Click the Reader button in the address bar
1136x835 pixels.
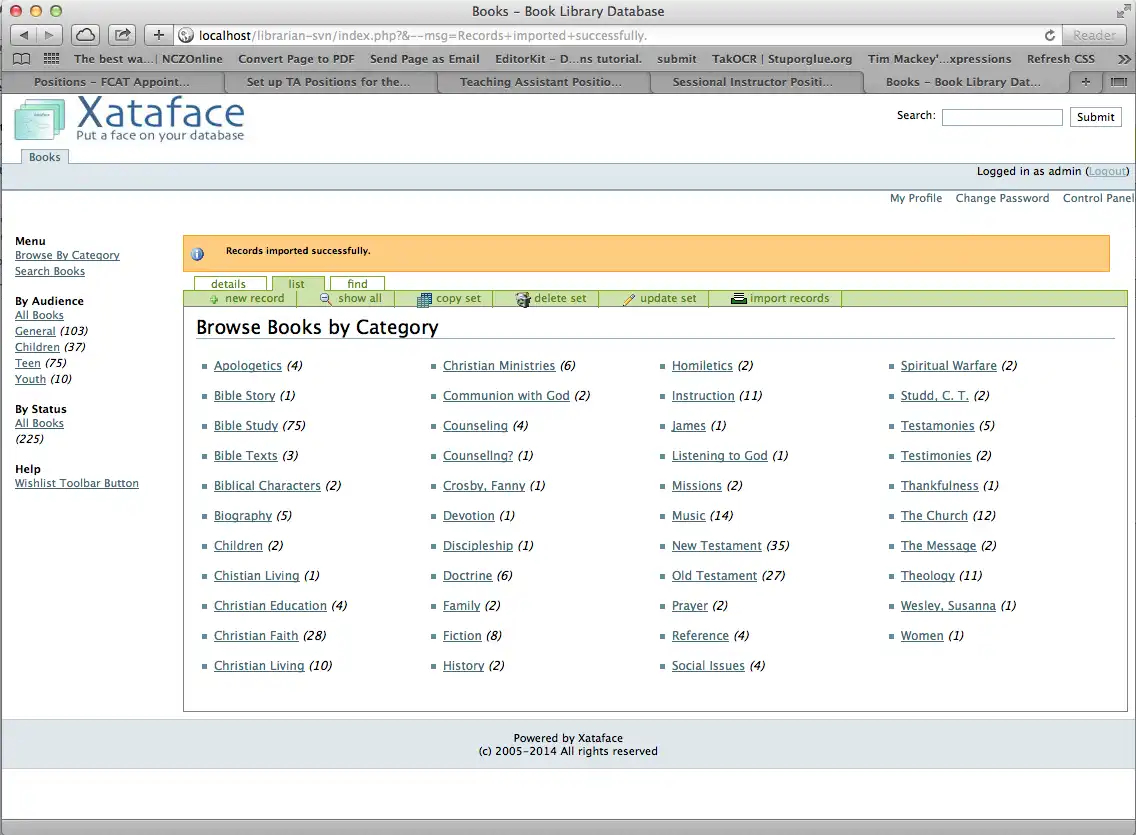pyautogui.click(x=1094, y=35)
